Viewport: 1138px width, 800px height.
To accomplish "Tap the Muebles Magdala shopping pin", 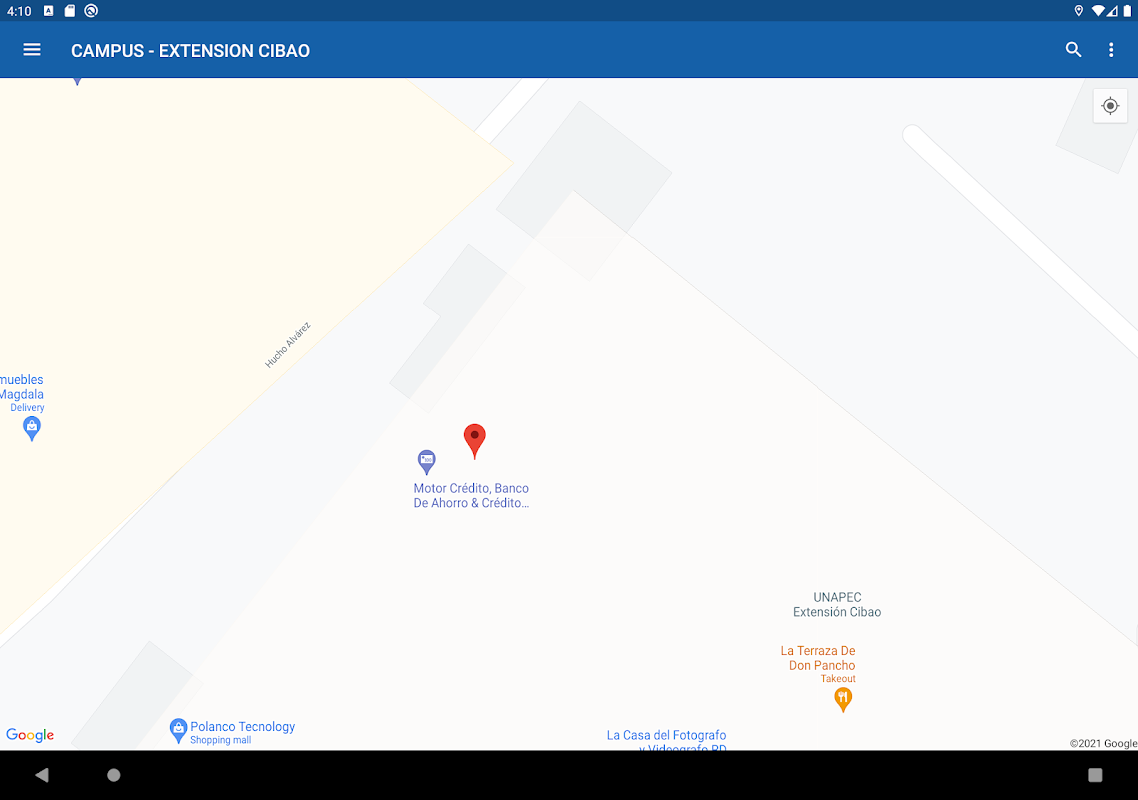I will [32, 429].
